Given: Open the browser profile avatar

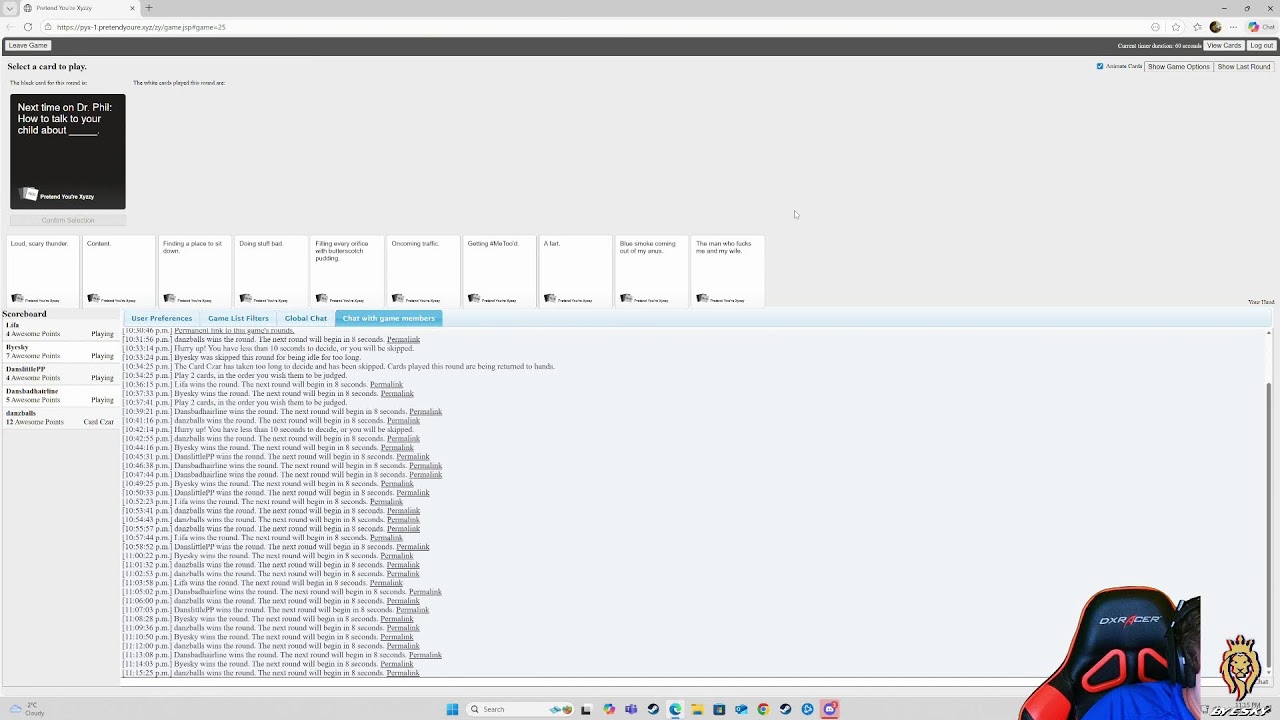Looking at the screenshot, I should (1215, 27).
